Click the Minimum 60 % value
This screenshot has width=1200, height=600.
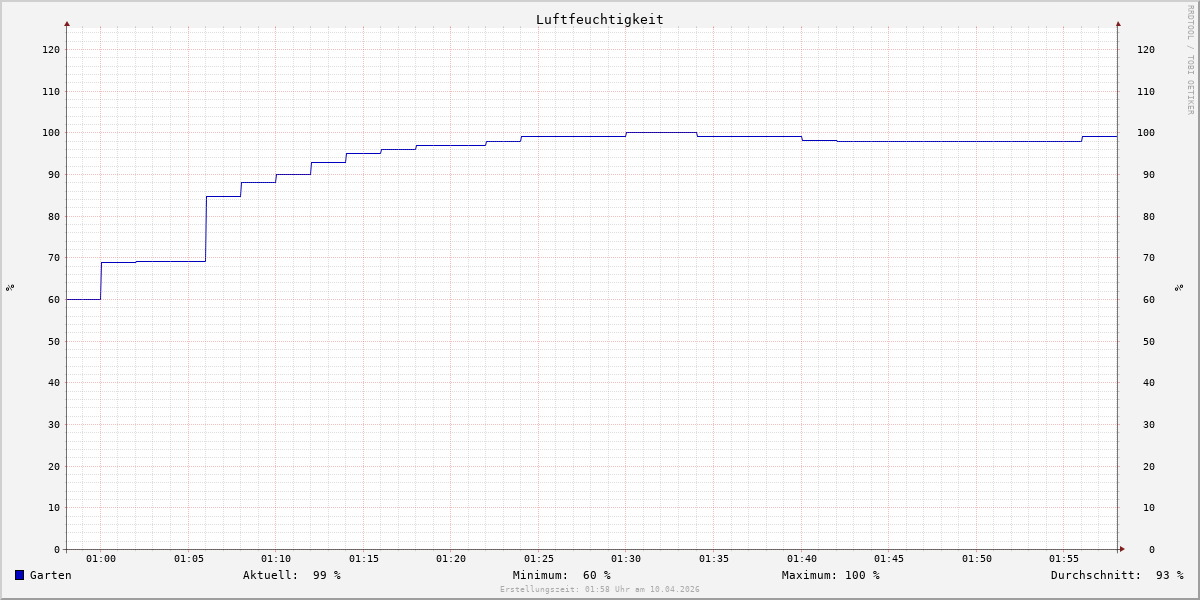561,575
